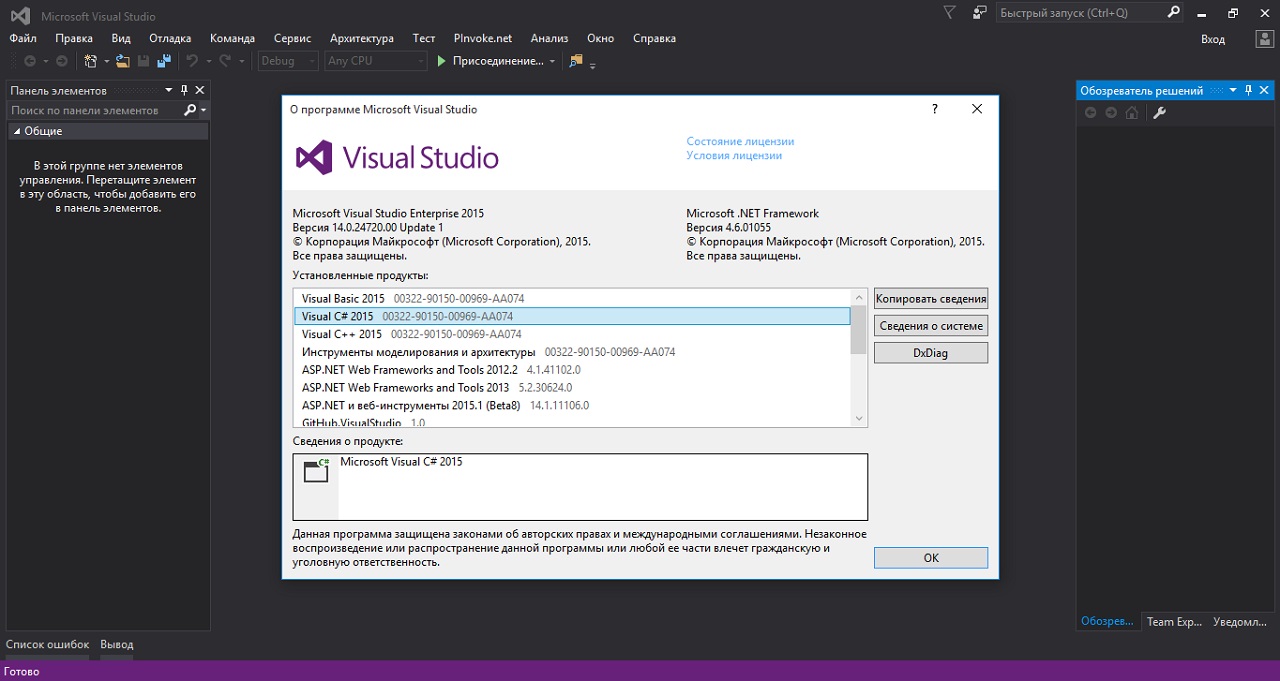The image size is (1280, 681).
Task: Click the Копировать сведения button
Action: tap(930, 299)
